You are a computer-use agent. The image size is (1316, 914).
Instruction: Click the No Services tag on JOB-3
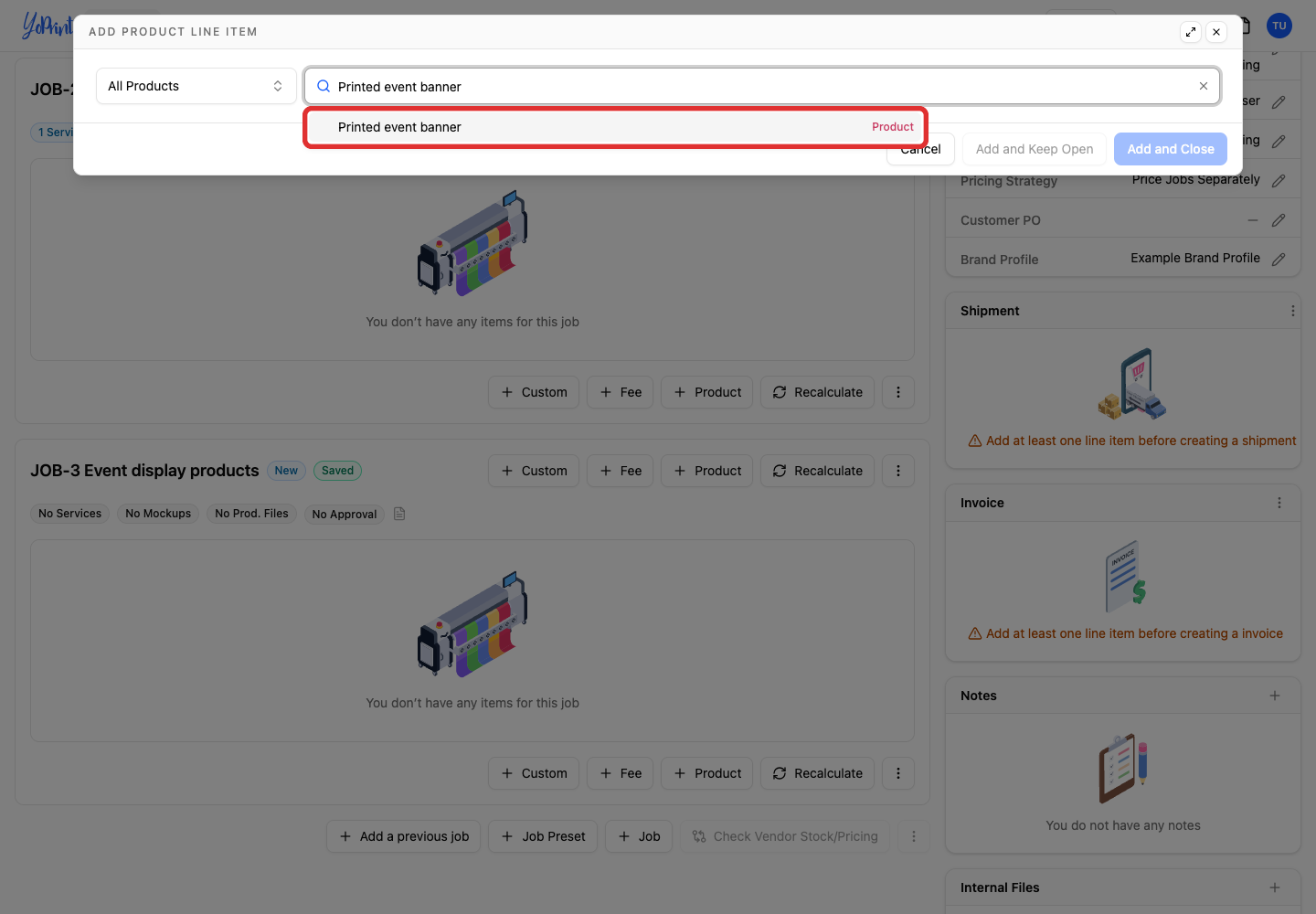[x=70, y=514]
